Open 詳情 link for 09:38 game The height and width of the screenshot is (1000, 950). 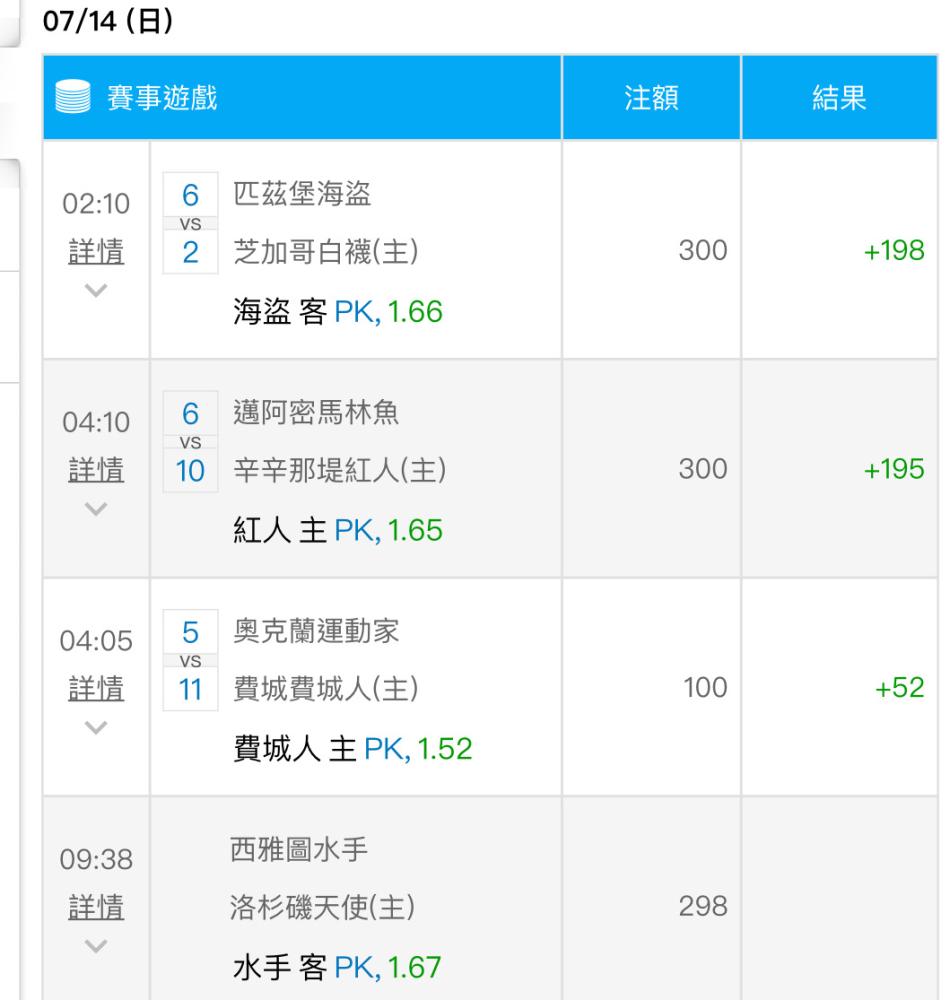click(96, 906)
